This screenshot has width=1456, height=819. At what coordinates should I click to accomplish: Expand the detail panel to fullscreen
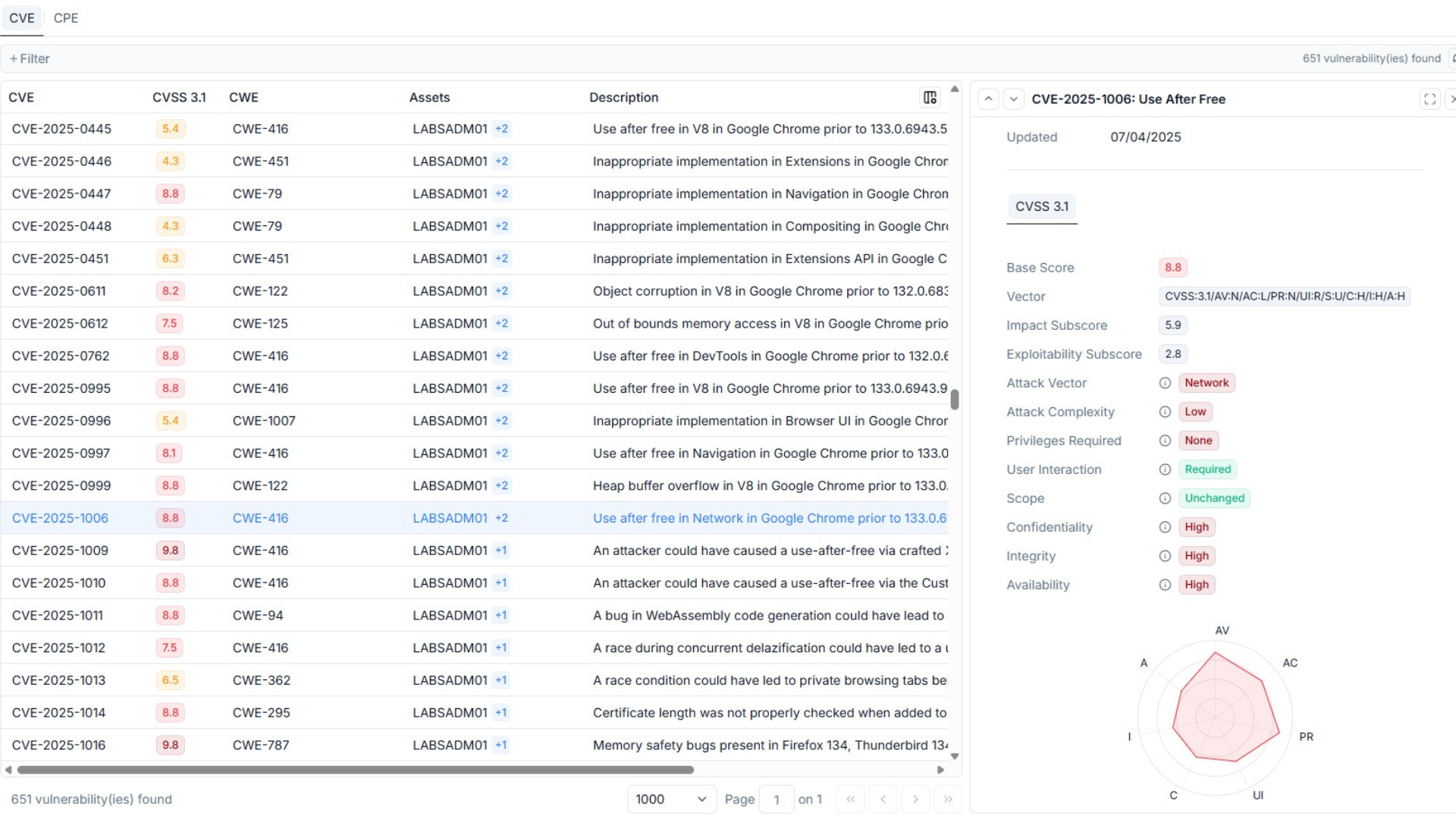click(1431, 99)
